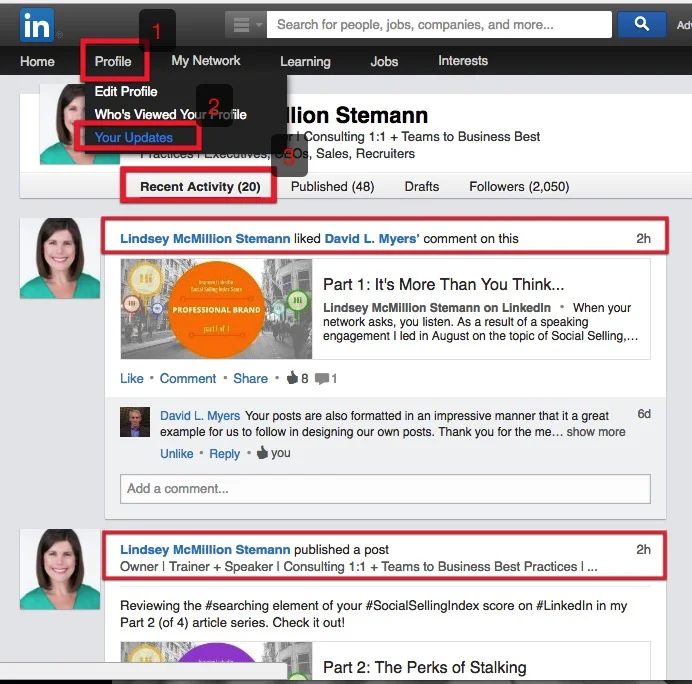Select Who's Viewed Your Profile entry
The image size is (692, 684).
pos(170,114)
